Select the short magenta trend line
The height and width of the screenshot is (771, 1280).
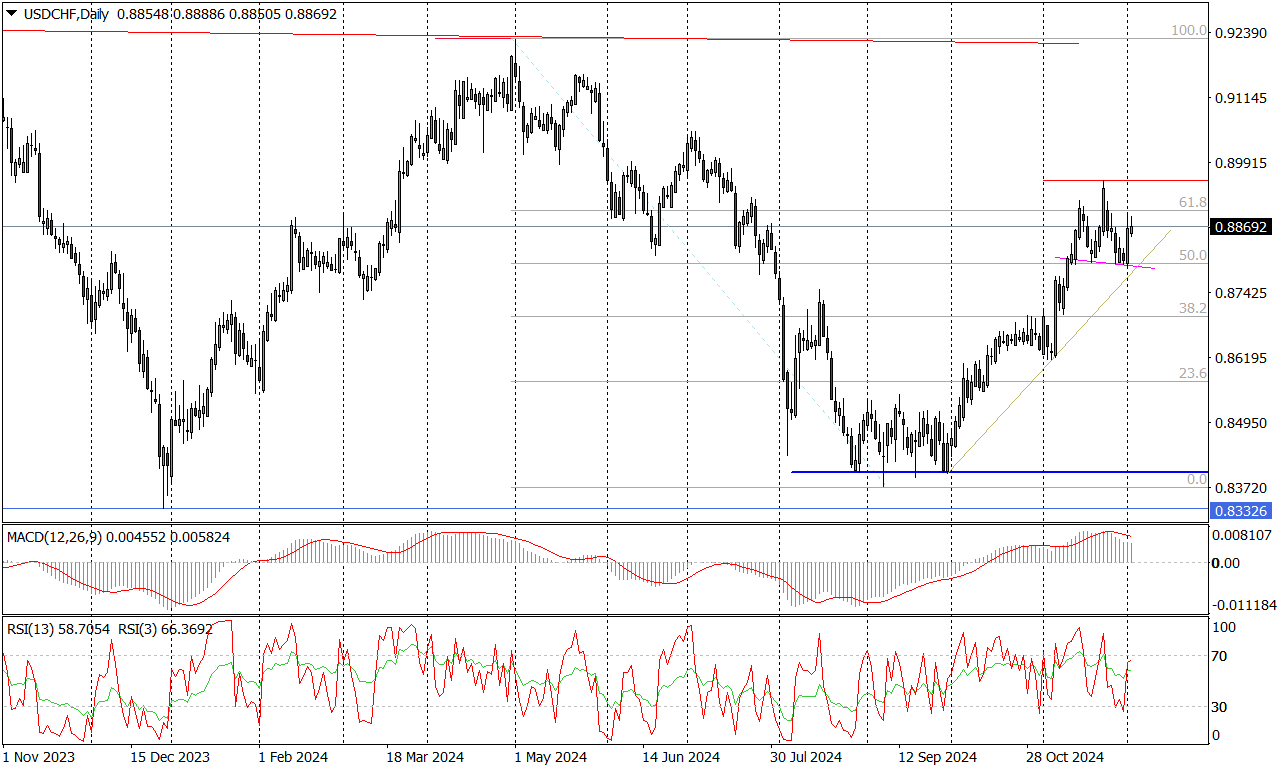coord(1105,263)
